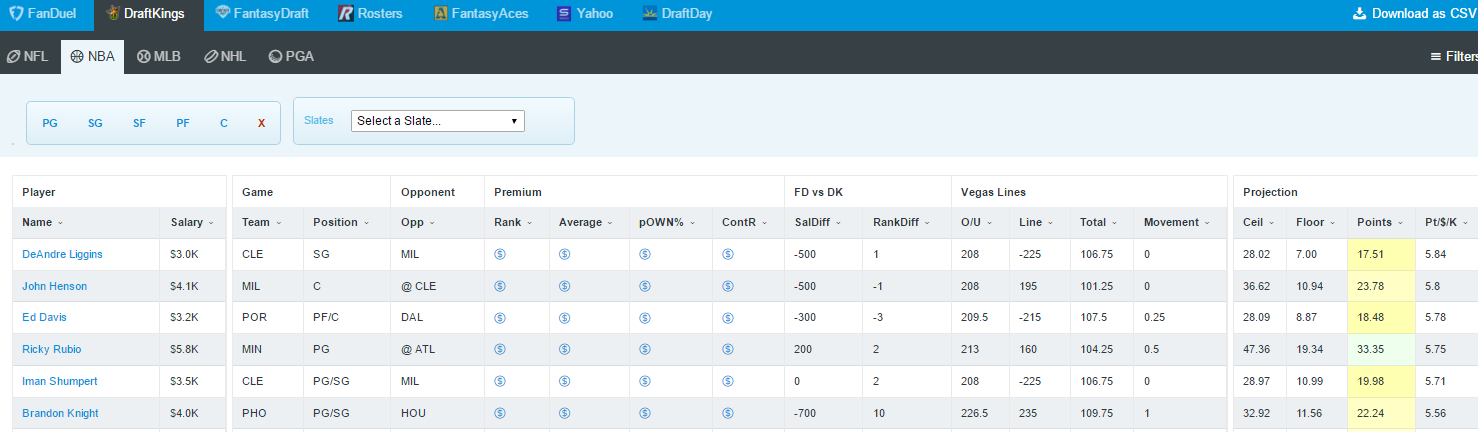Sort by the Position column header

pyautogui.click(x=340, y=222)
